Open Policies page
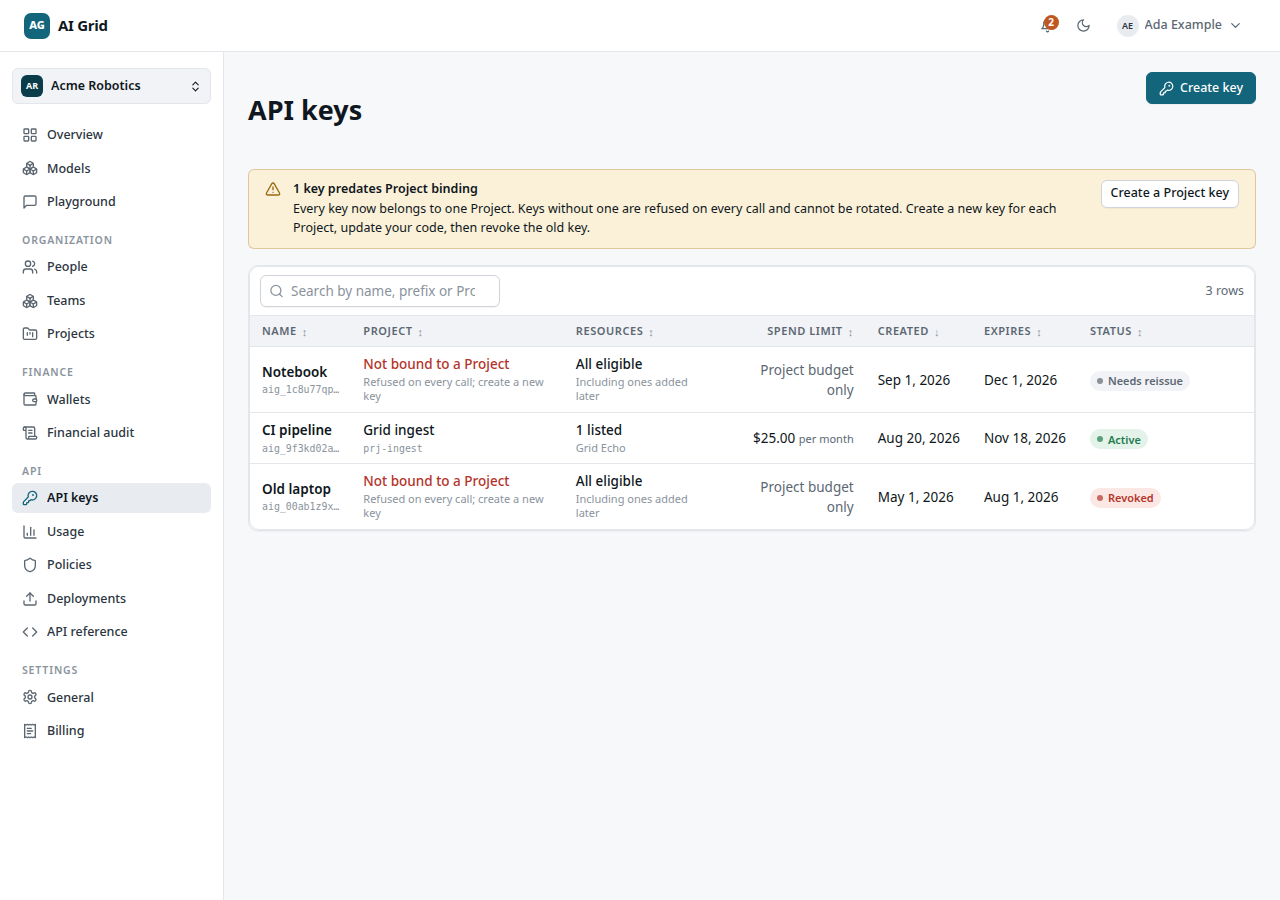 coord(111,565)
